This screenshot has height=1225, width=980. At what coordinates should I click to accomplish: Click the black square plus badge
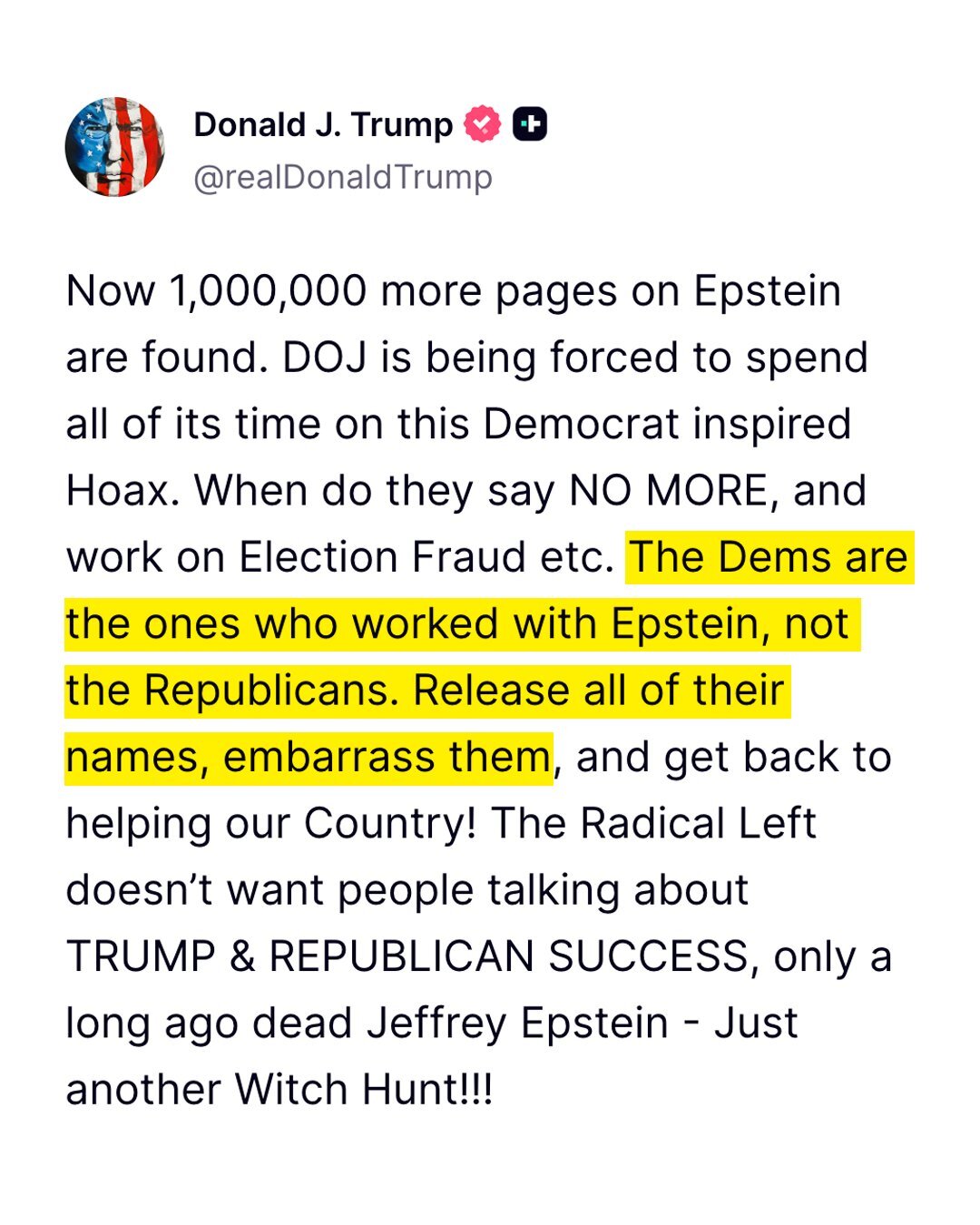pyautogui.click(x=530, y=125)
